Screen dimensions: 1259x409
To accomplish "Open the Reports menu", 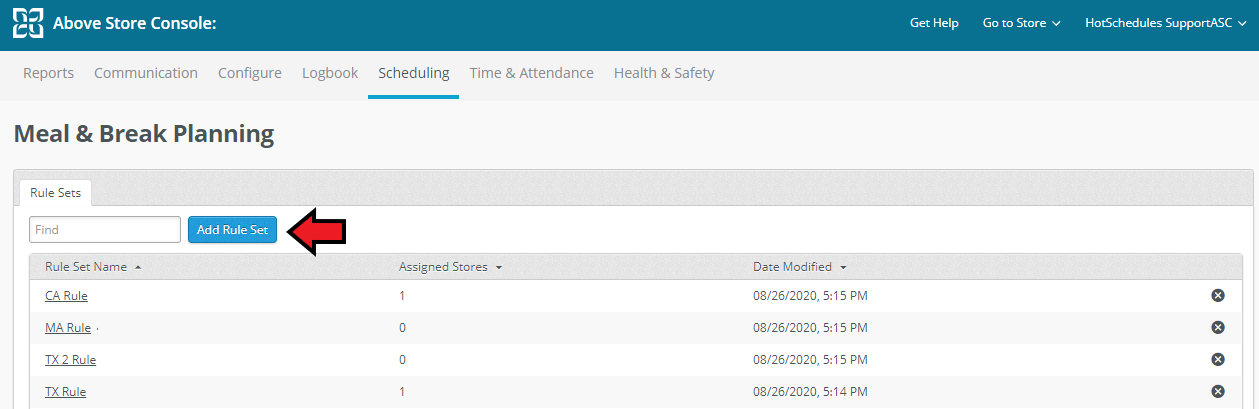I will [49, 73].
